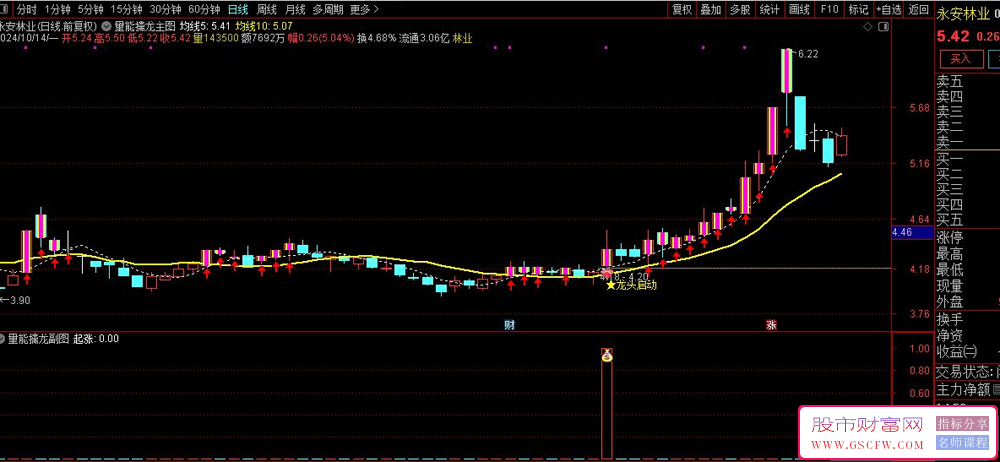Click the 主力净额 main fund row

(967, 389)
